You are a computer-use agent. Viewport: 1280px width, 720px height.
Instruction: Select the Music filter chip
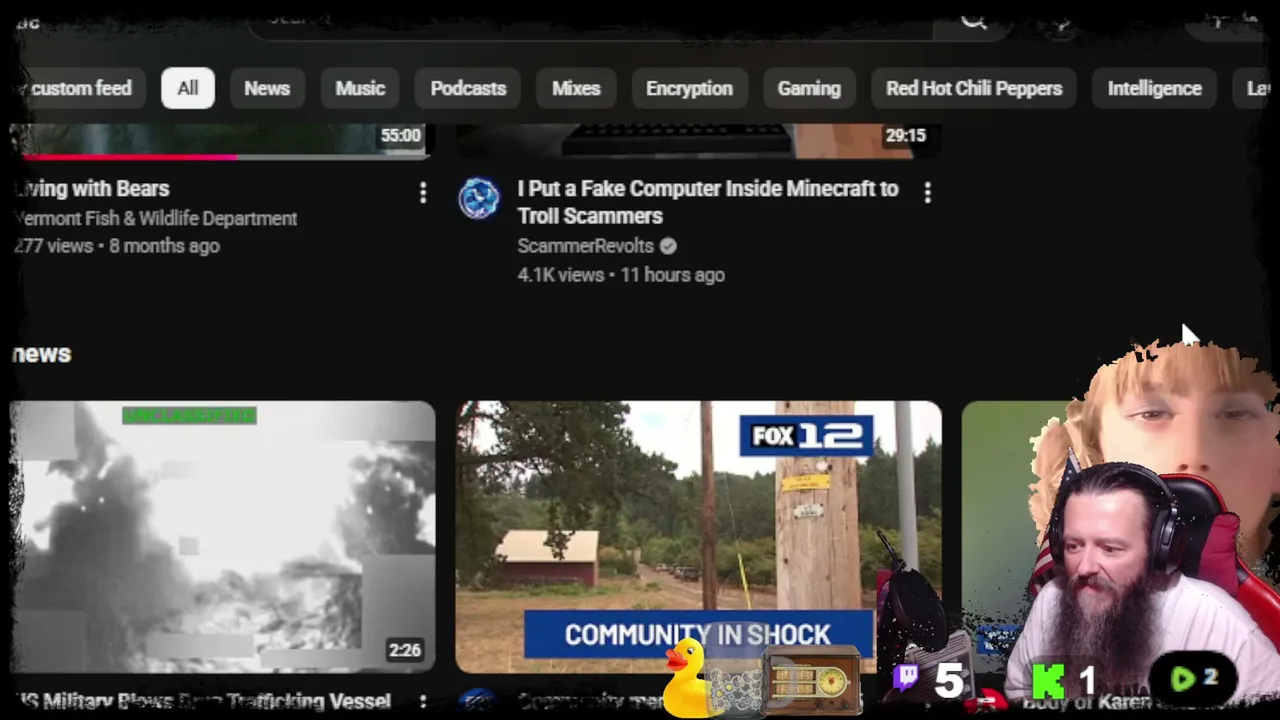click(x=360, y=88)
